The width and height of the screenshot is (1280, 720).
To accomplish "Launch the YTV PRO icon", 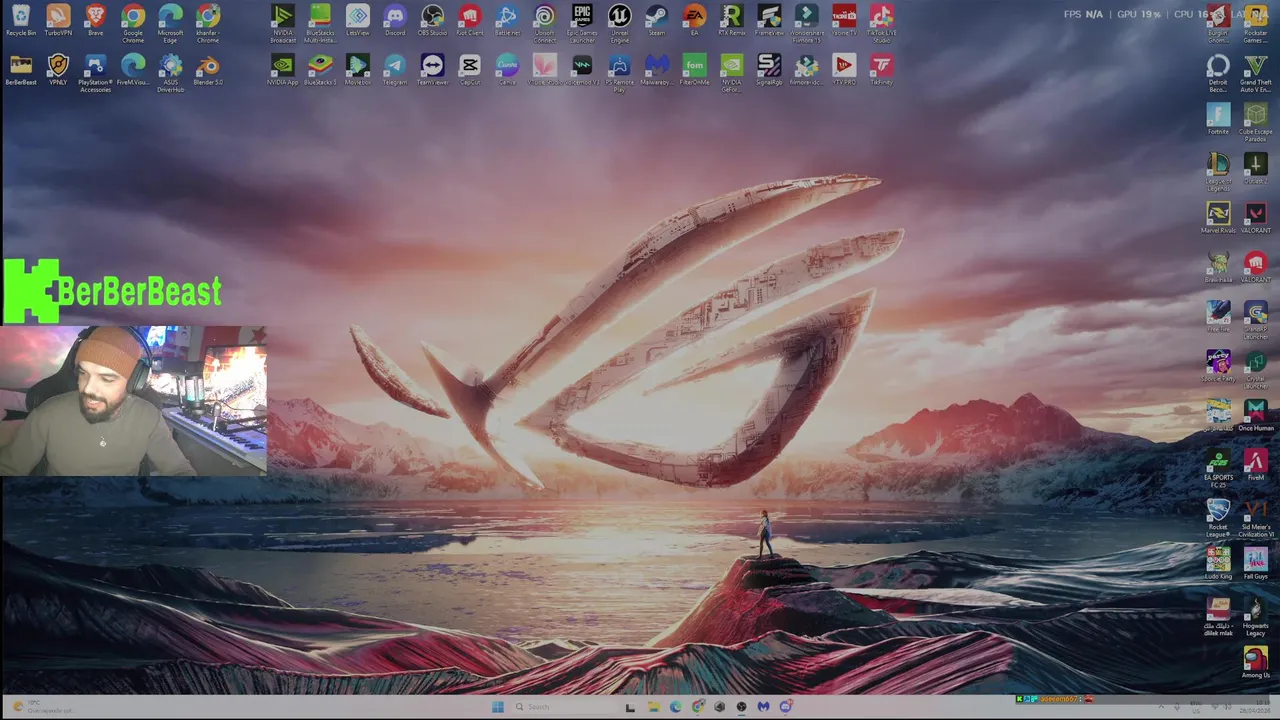I will (x=844, y=70).
